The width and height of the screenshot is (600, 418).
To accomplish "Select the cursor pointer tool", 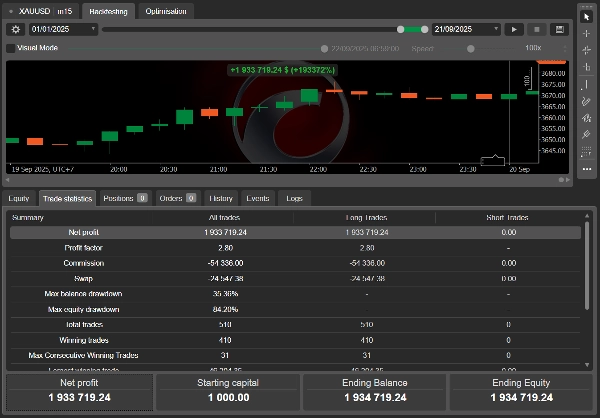I will pos(586,17).
